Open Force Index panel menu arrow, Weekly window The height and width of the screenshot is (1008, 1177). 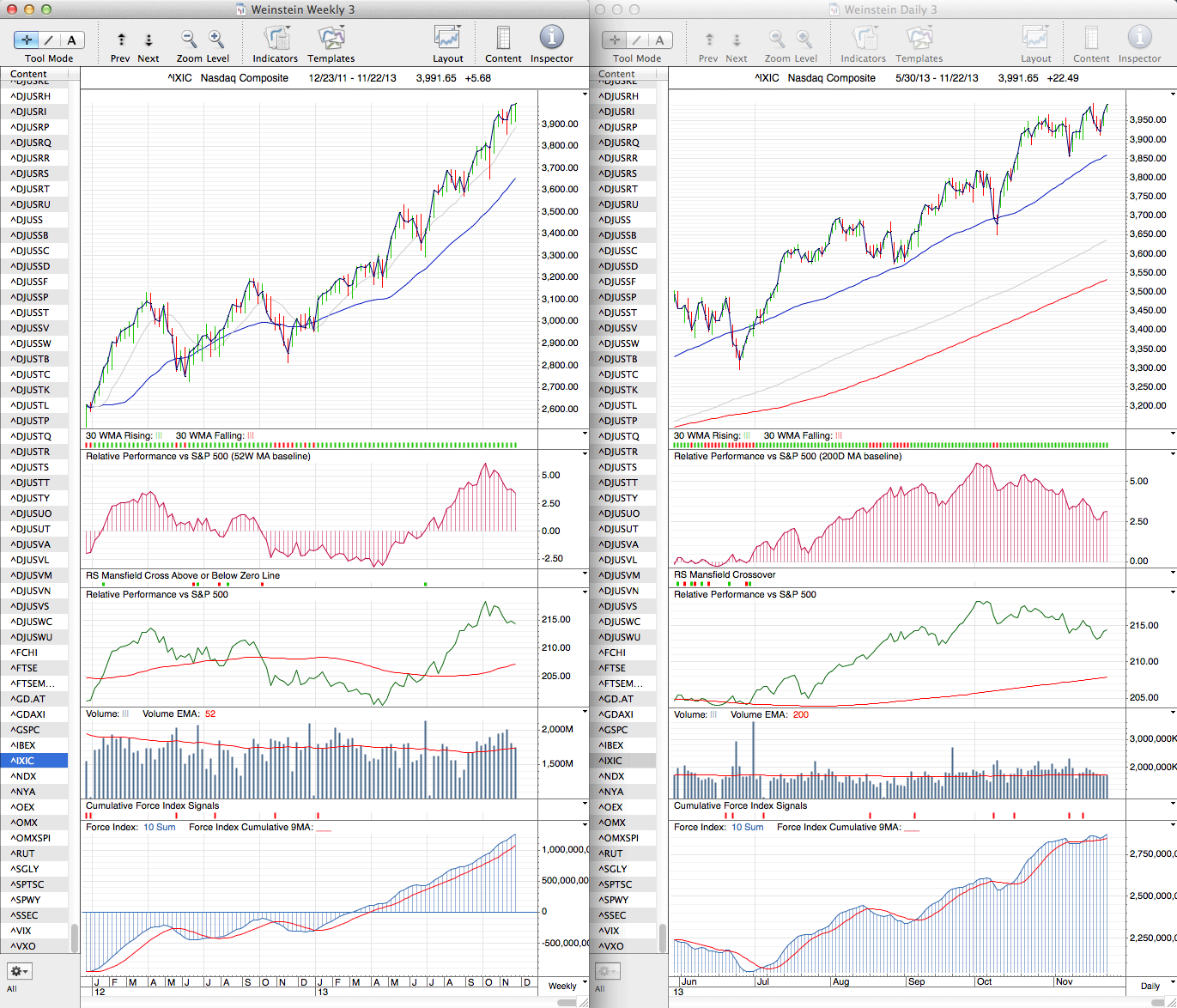[585, 825]
